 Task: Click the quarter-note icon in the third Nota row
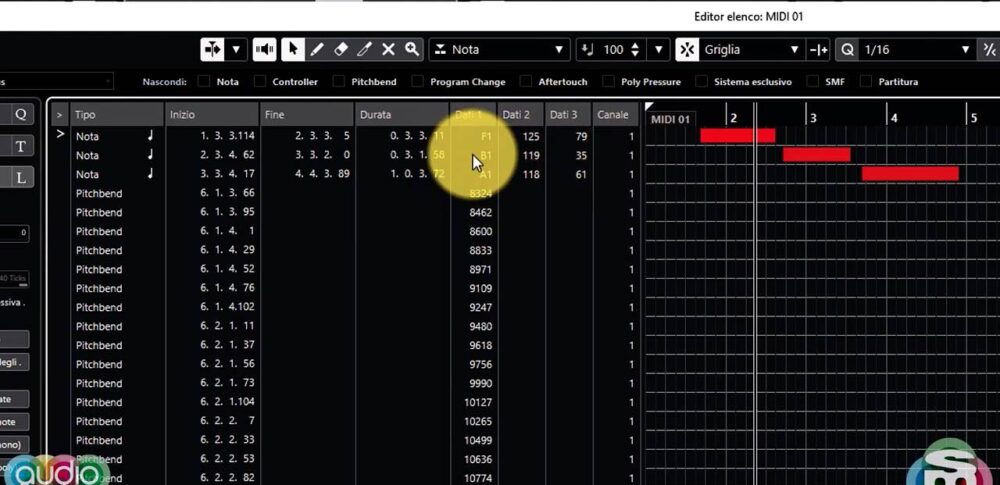pyautogui.click(x=151, y=173)
